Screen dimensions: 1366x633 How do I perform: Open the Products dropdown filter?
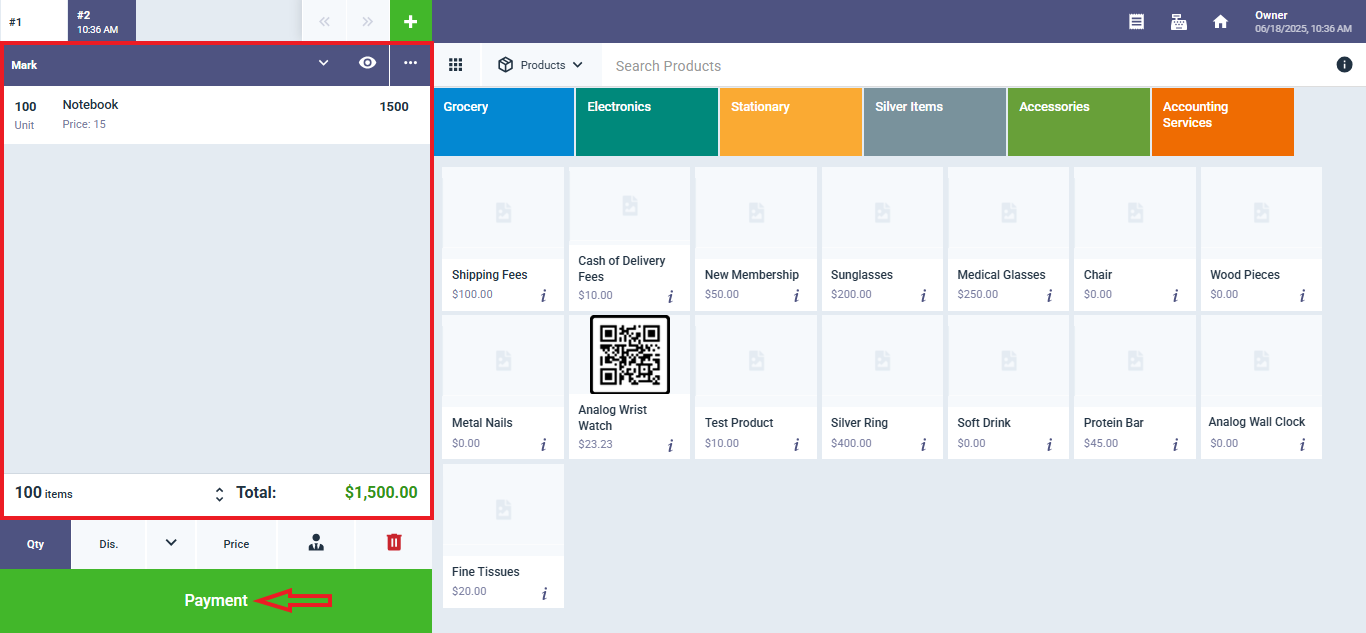click(x=541, y=65)
